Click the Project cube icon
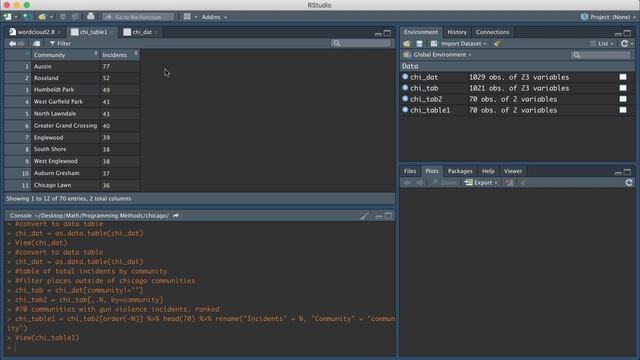This screenshot has height=360, width=640. click(x=584, y=17)
